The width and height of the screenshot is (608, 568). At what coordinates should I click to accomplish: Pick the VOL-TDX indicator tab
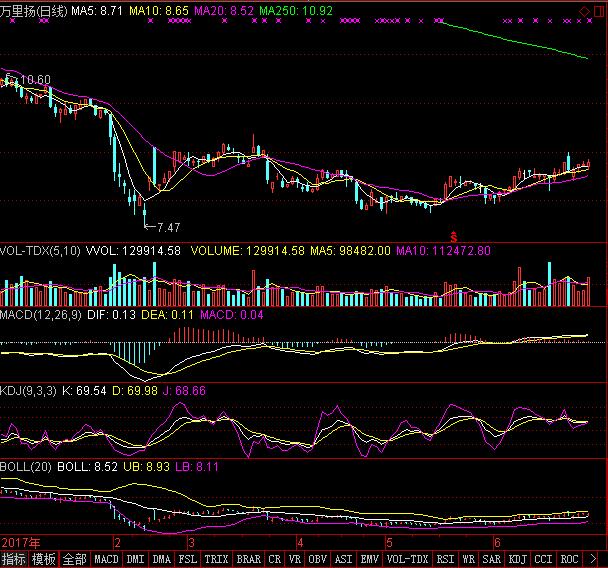[408, 559]
